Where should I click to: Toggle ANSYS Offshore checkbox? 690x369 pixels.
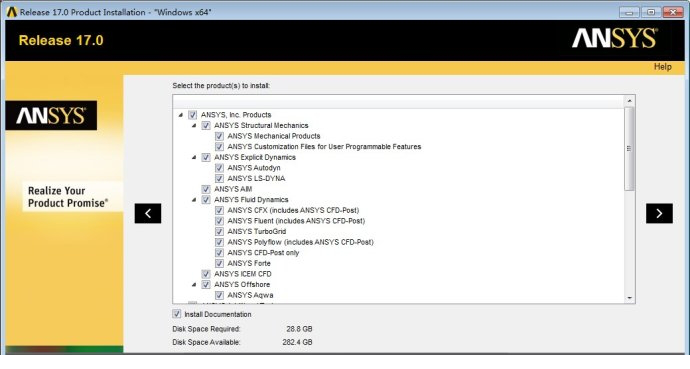click(x=206, y=285)
